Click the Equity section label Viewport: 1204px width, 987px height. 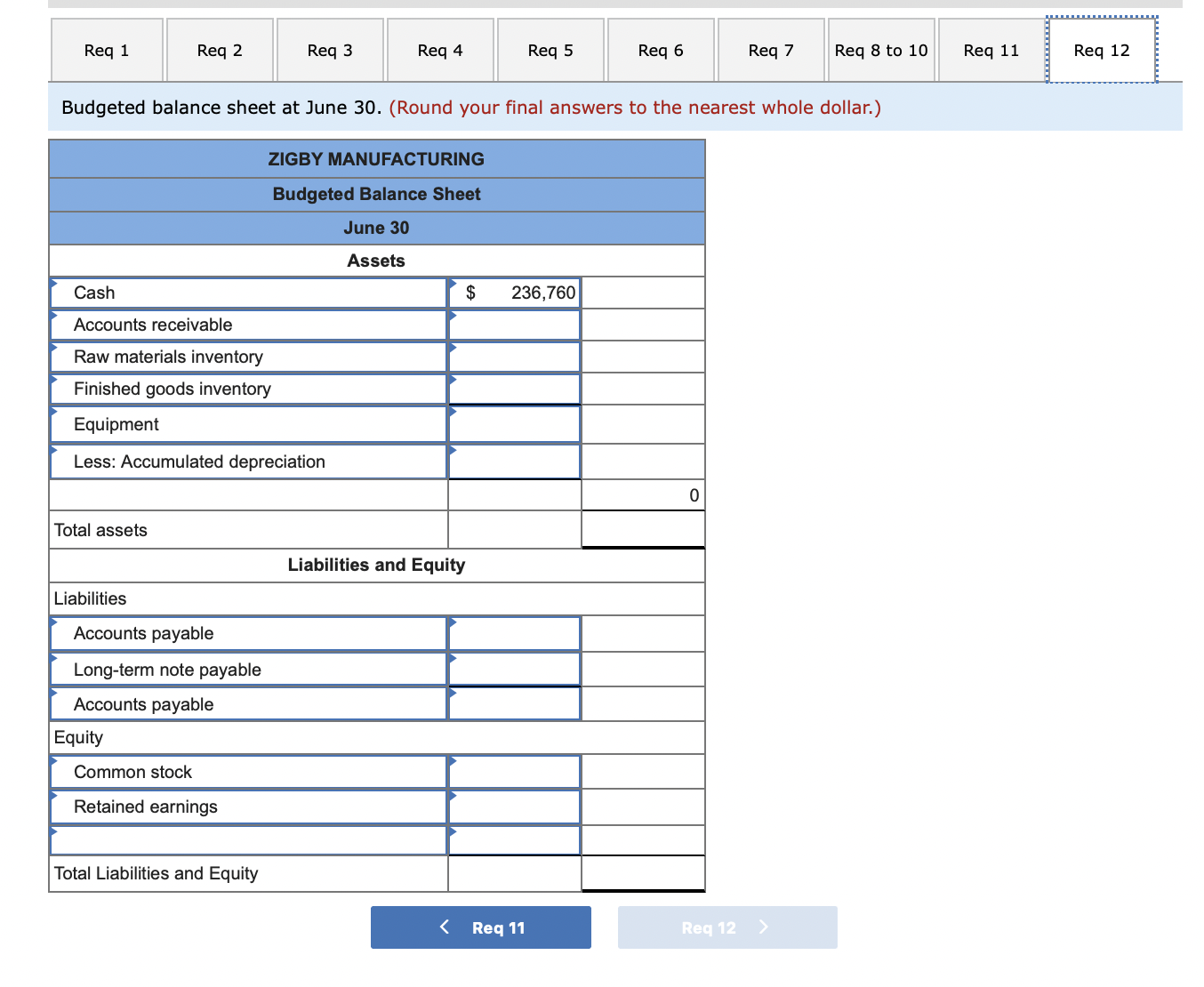click(x=78, y=737)
